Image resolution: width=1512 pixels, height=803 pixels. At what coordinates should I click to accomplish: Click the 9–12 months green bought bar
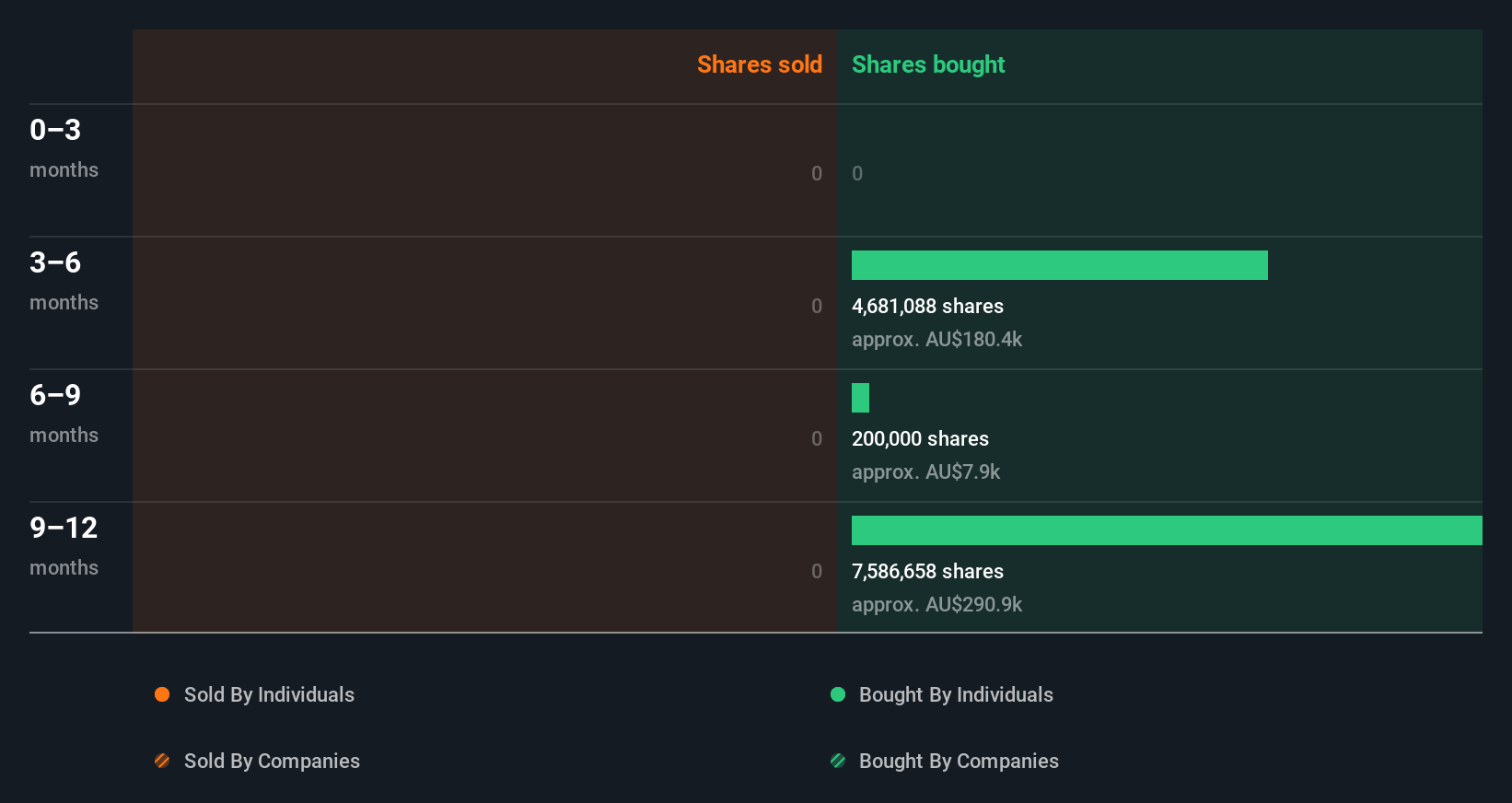1167,530
